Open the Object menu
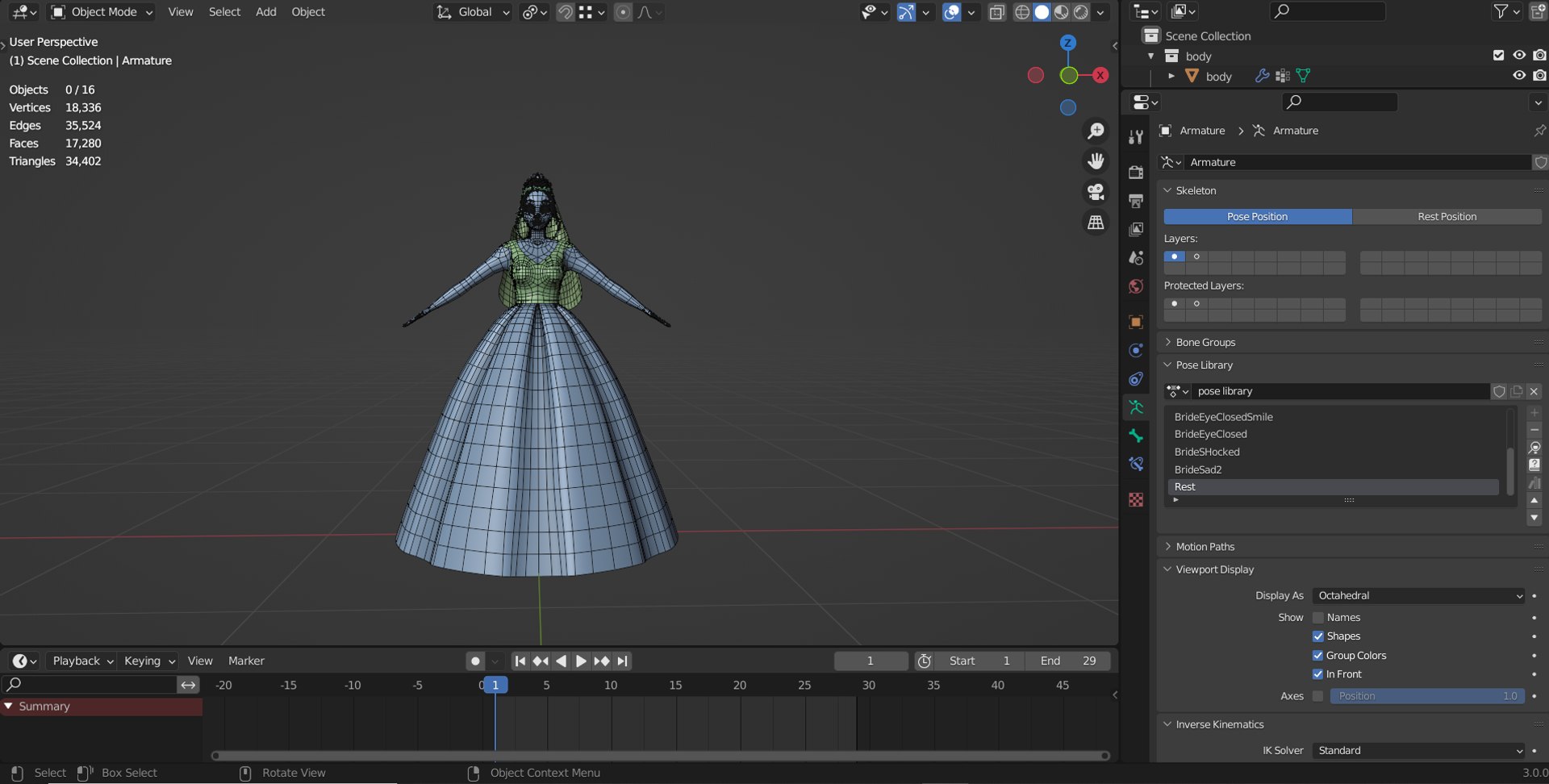Image resolution: width=1549 pixels, height=784 pixels. [308, 12]
